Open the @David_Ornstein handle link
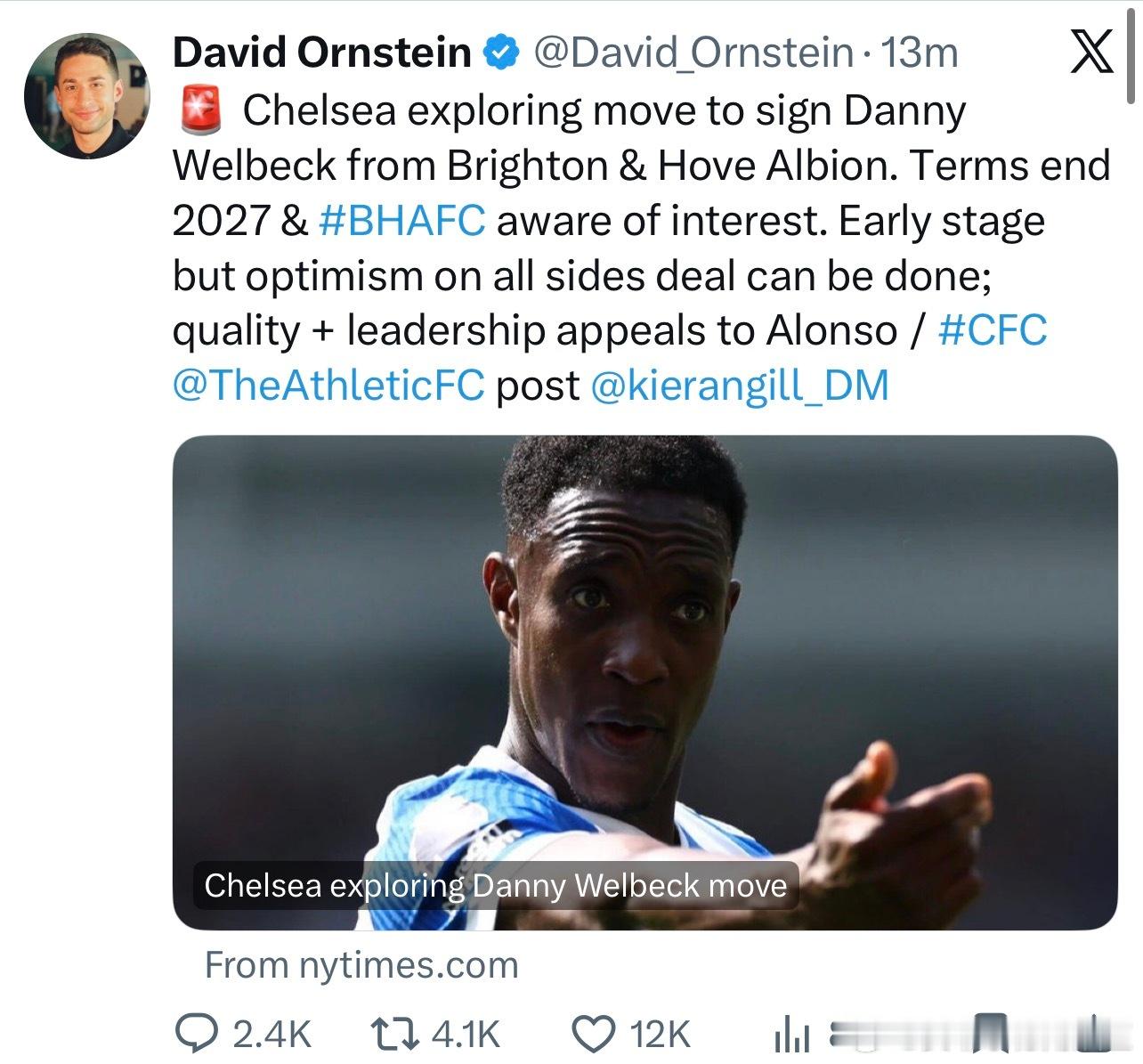Viewport: 1143px width, 1064px height. click(693, 53)
